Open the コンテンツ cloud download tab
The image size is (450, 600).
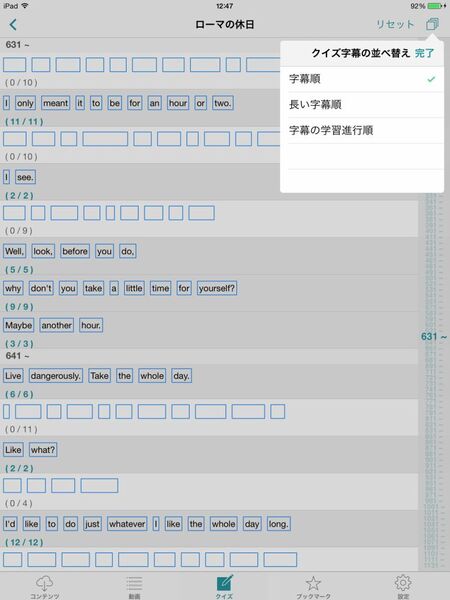(45, 587)
